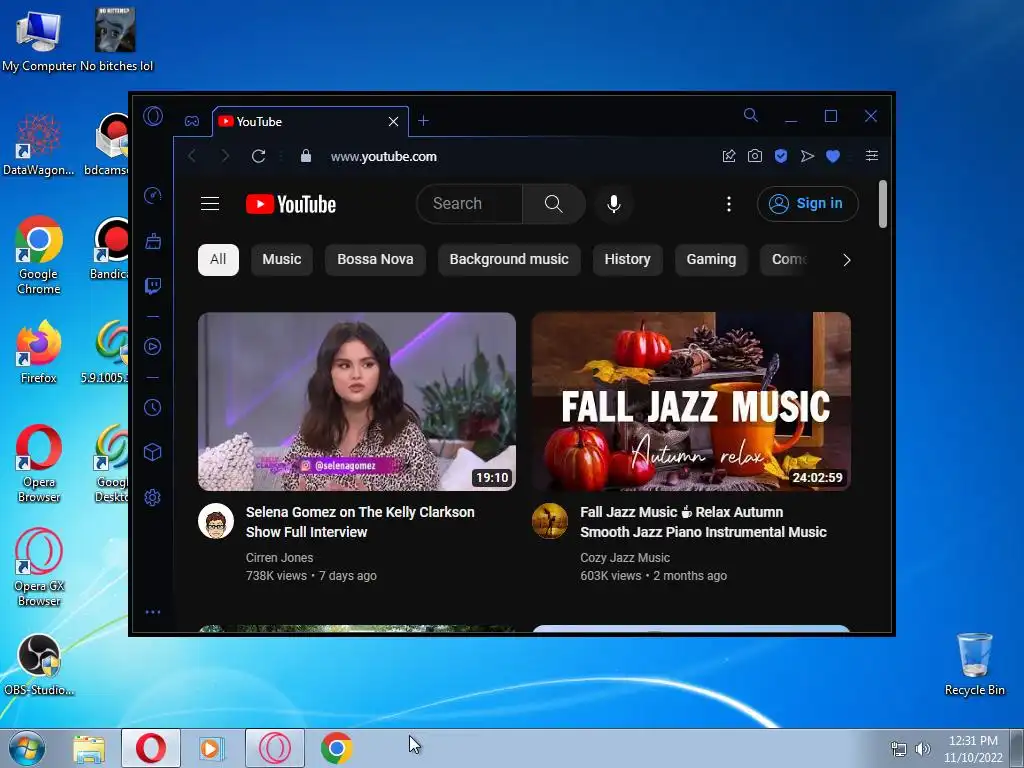Image resolution: width=1024 pixels, height=768 pixels.
Task: Select the Music filter chip
Action: [x=281, y=259]
